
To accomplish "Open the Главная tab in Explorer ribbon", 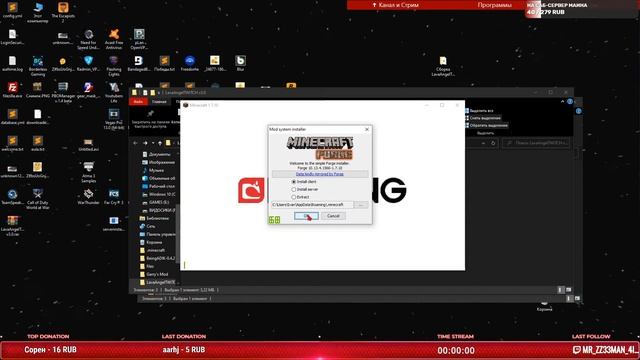I will click(159, 102).
